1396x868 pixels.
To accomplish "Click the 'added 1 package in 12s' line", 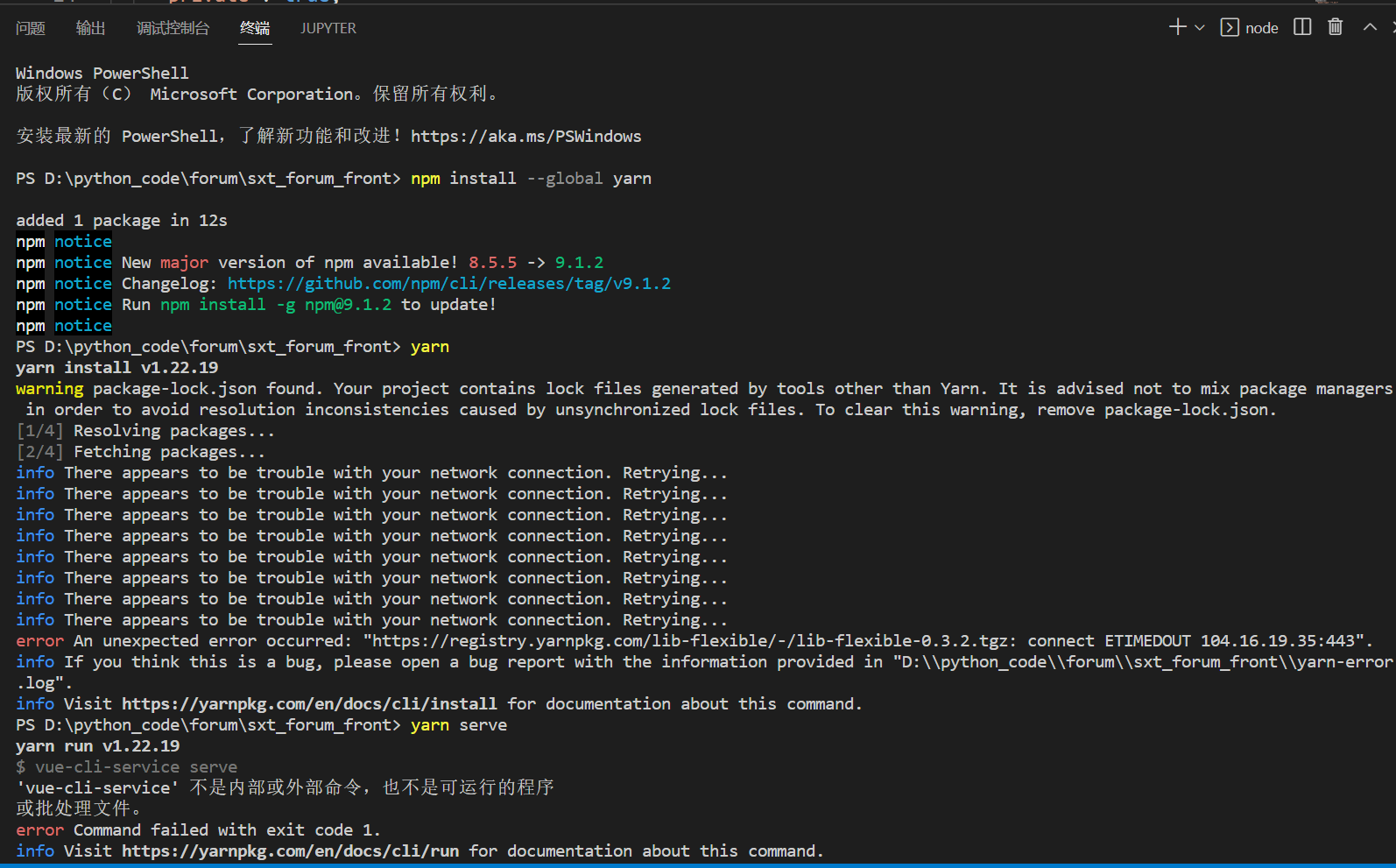I will [x=122, y=220].
